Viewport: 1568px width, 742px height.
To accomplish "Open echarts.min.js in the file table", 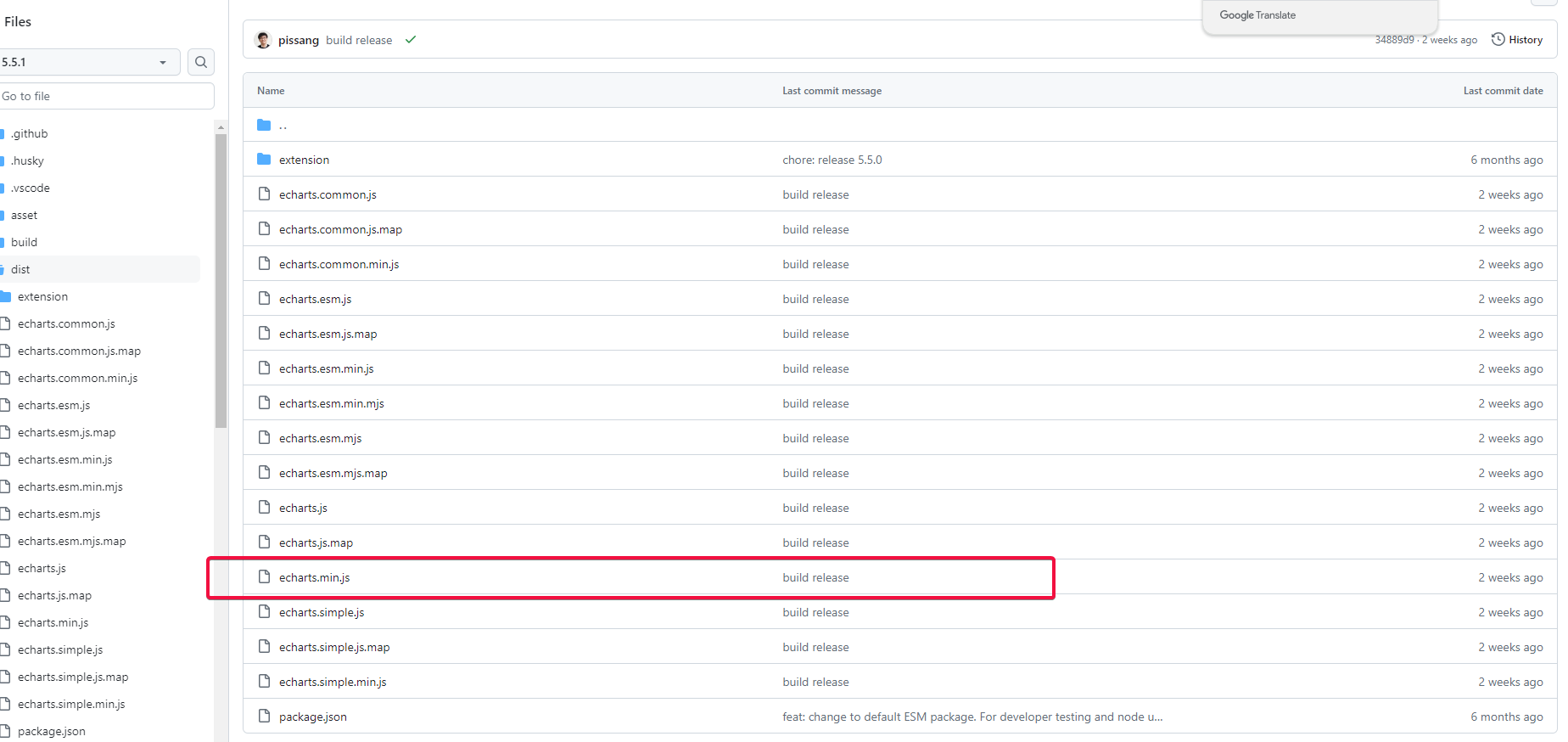I will (315, 577).
